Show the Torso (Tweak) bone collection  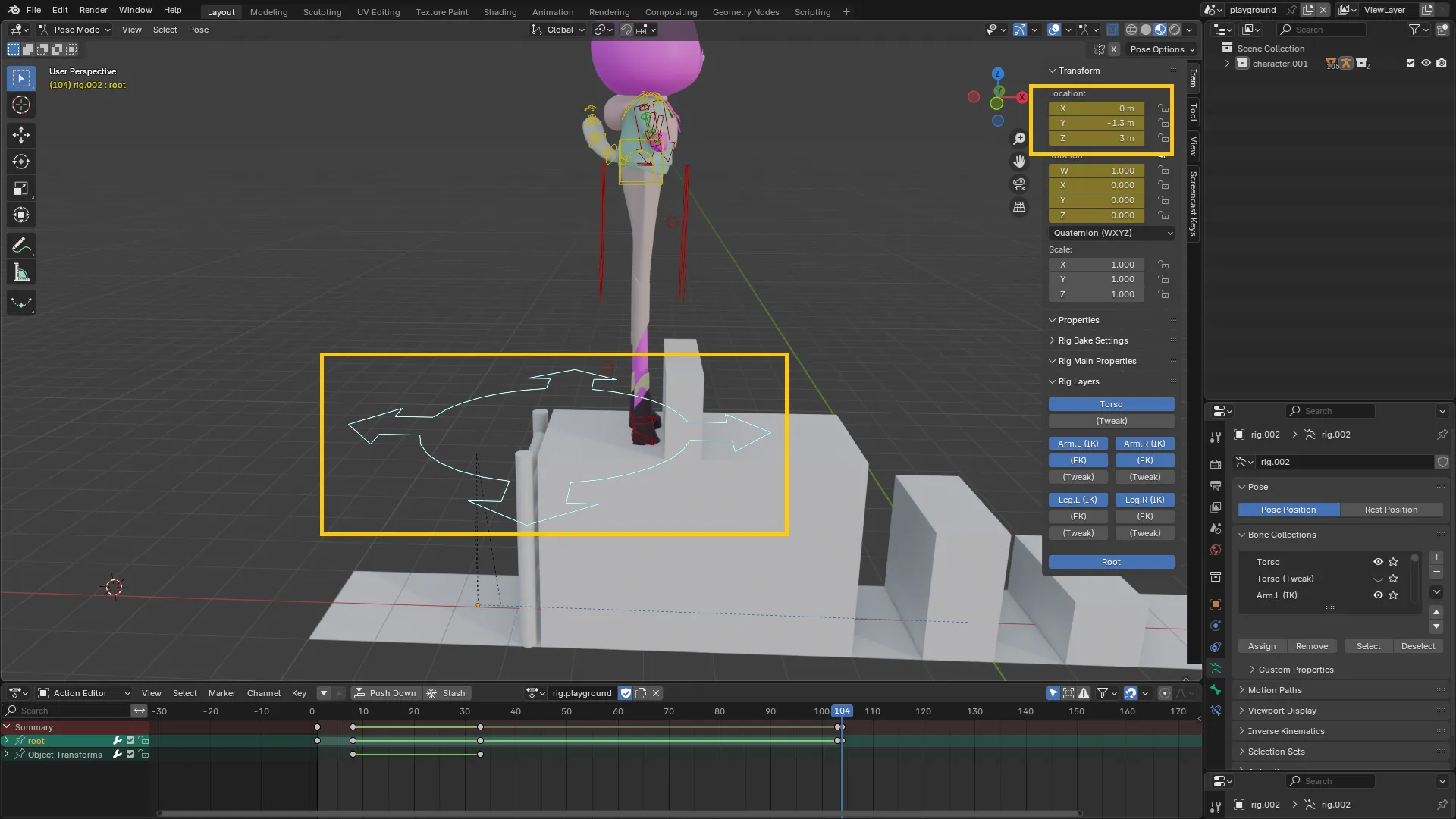tap(1378, 579)
